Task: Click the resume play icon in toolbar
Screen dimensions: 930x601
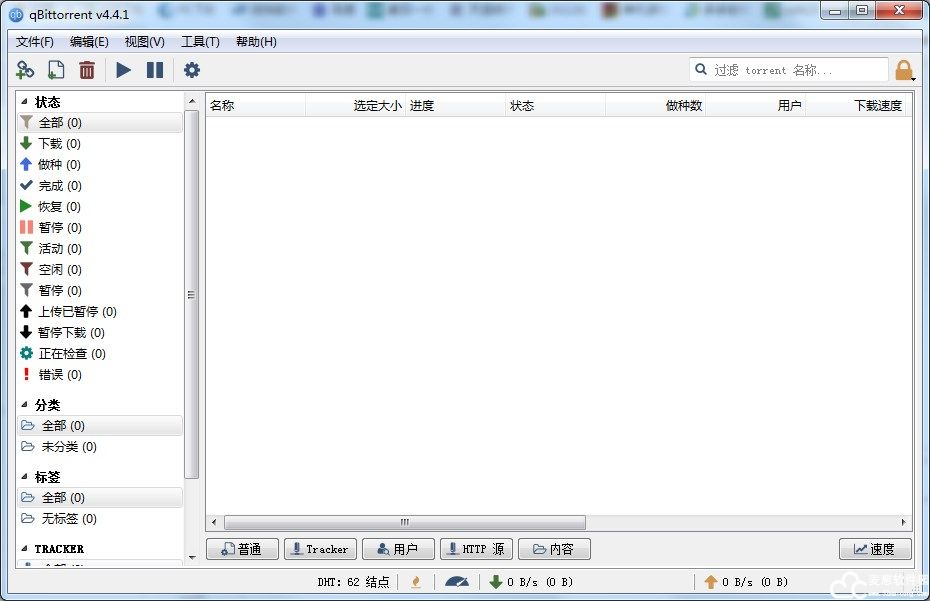Action: tap(123, 70)
